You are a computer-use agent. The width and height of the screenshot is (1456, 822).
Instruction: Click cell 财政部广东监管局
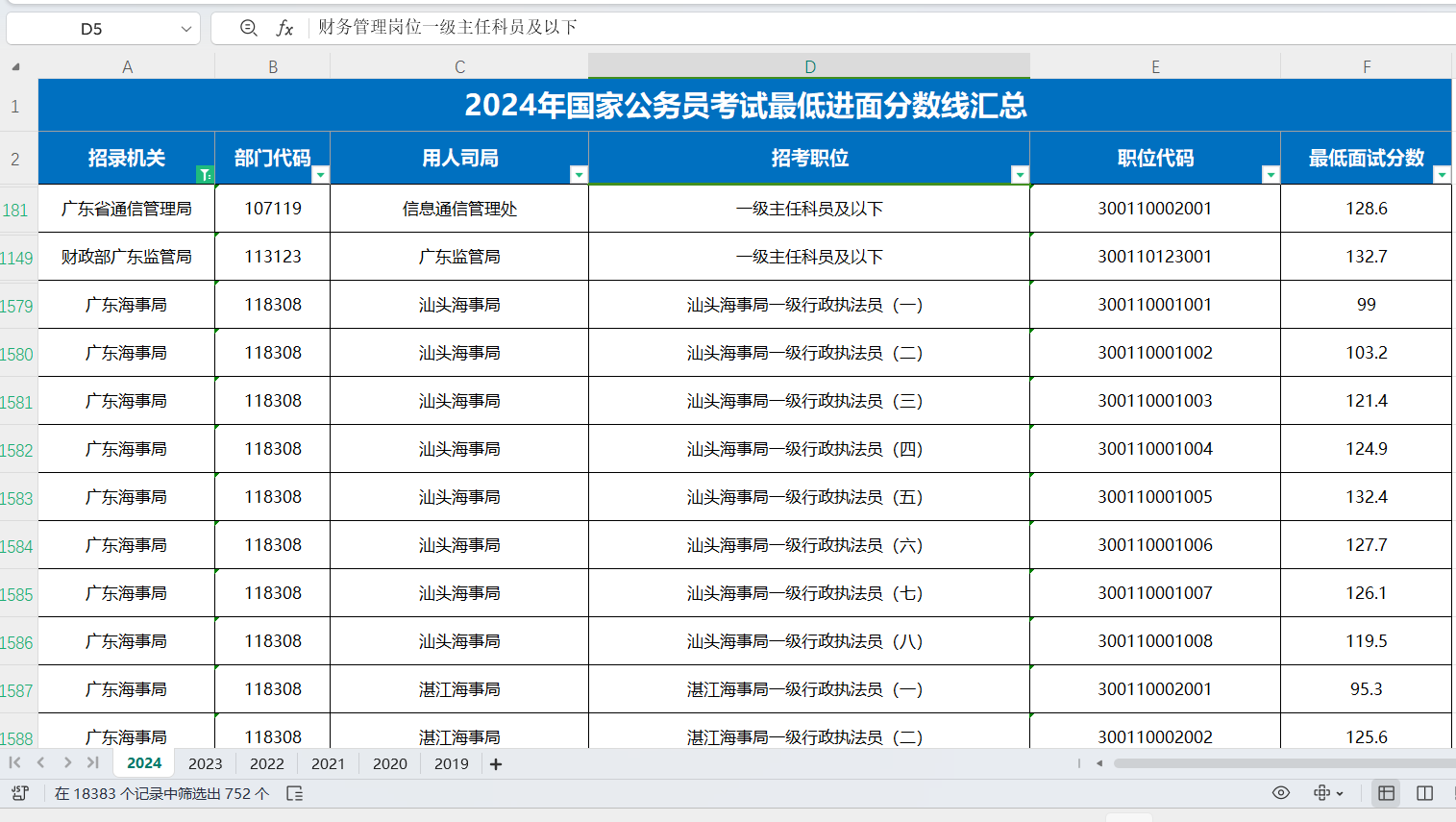click(127, 257)
